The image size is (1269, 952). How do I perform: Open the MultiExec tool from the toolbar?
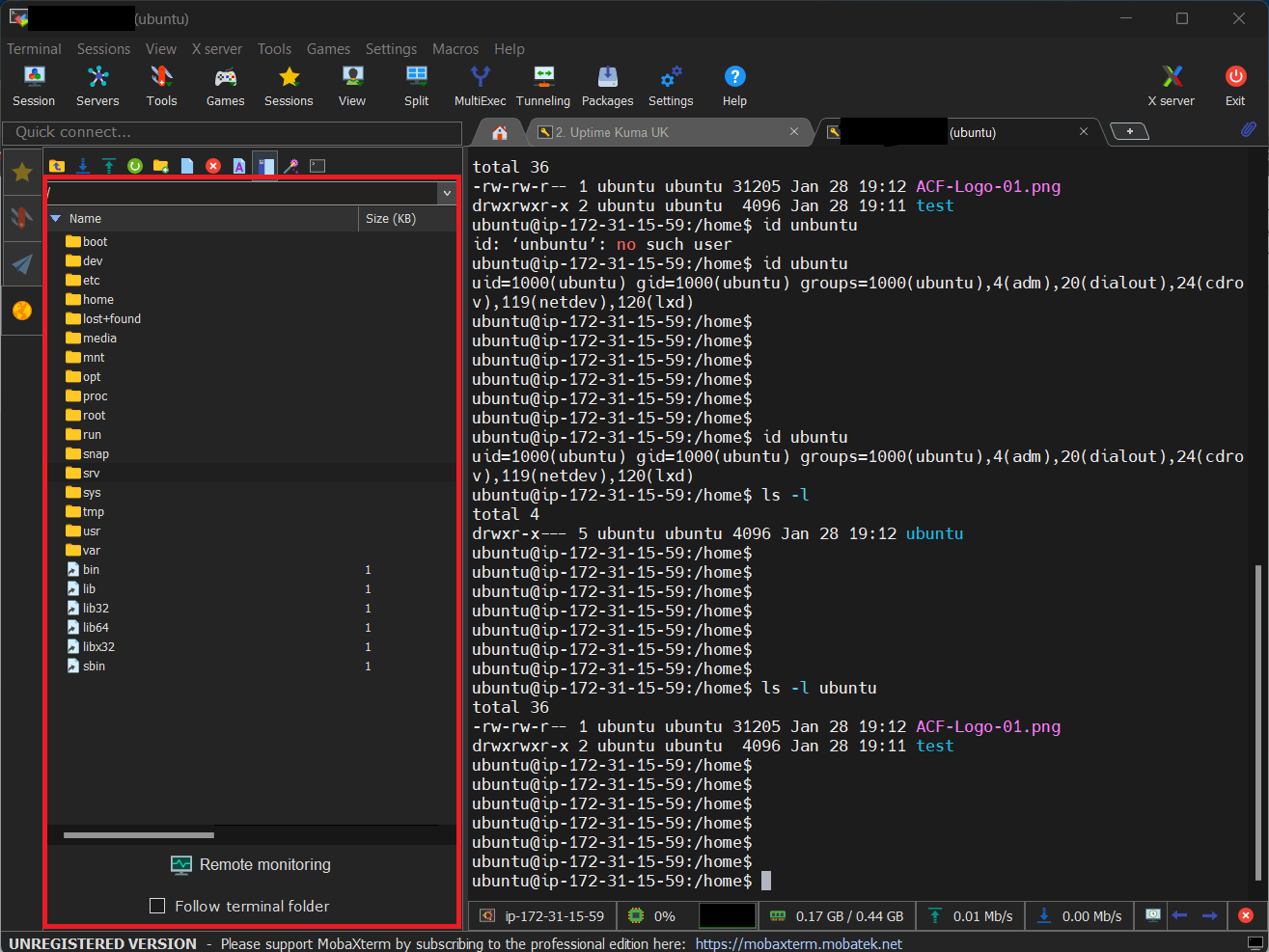pyautogui.click(x=480, y=85)
